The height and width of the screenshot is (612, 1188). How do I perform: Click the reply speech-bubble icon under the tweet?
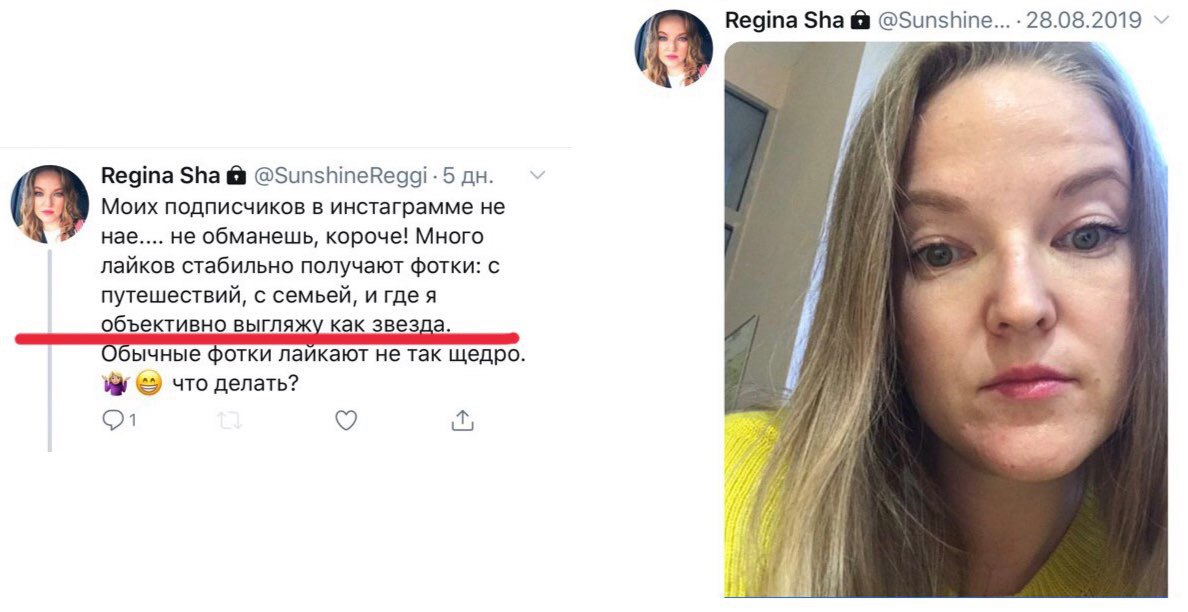(x=113, y=420)
